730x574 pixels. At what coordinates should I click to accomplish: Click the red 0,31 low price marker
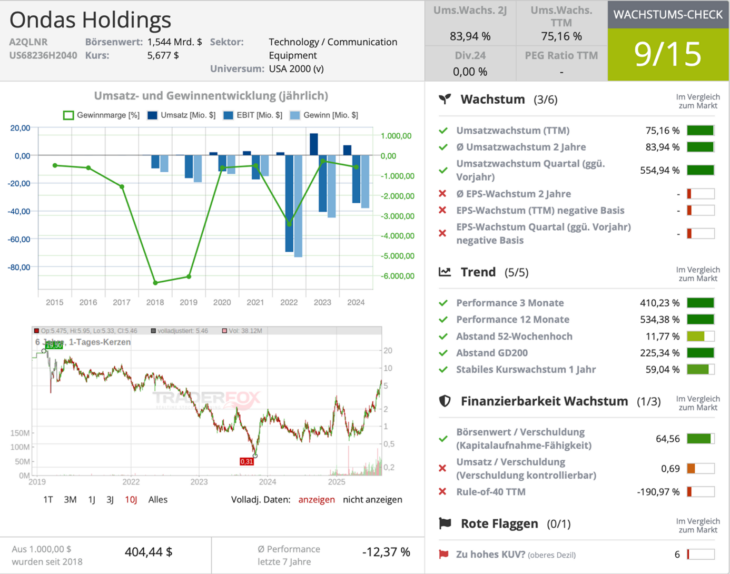pos(247,461)
